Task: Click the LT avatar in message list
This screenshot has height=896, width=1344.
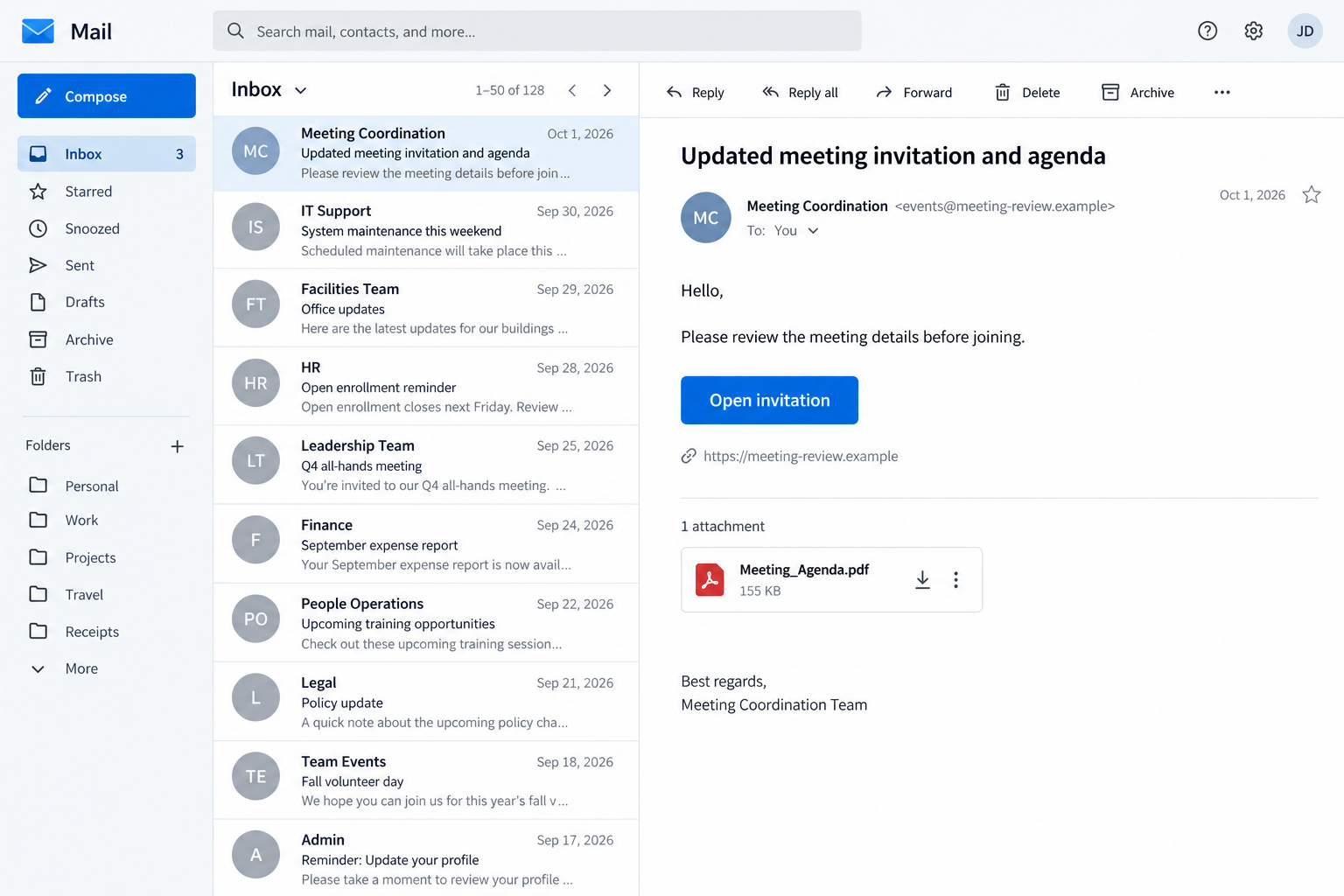Action: click(255, 461)
